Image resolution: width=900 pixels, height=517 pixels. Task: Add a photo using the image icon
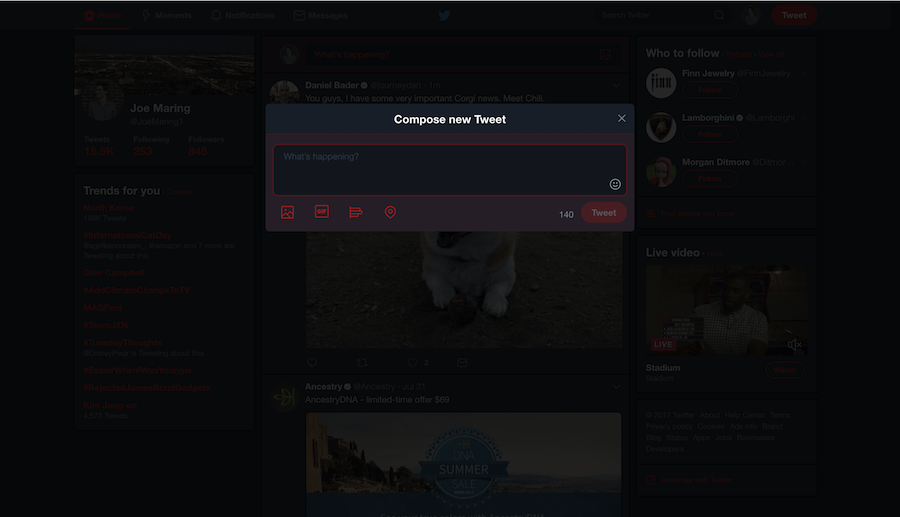point(288,212)
